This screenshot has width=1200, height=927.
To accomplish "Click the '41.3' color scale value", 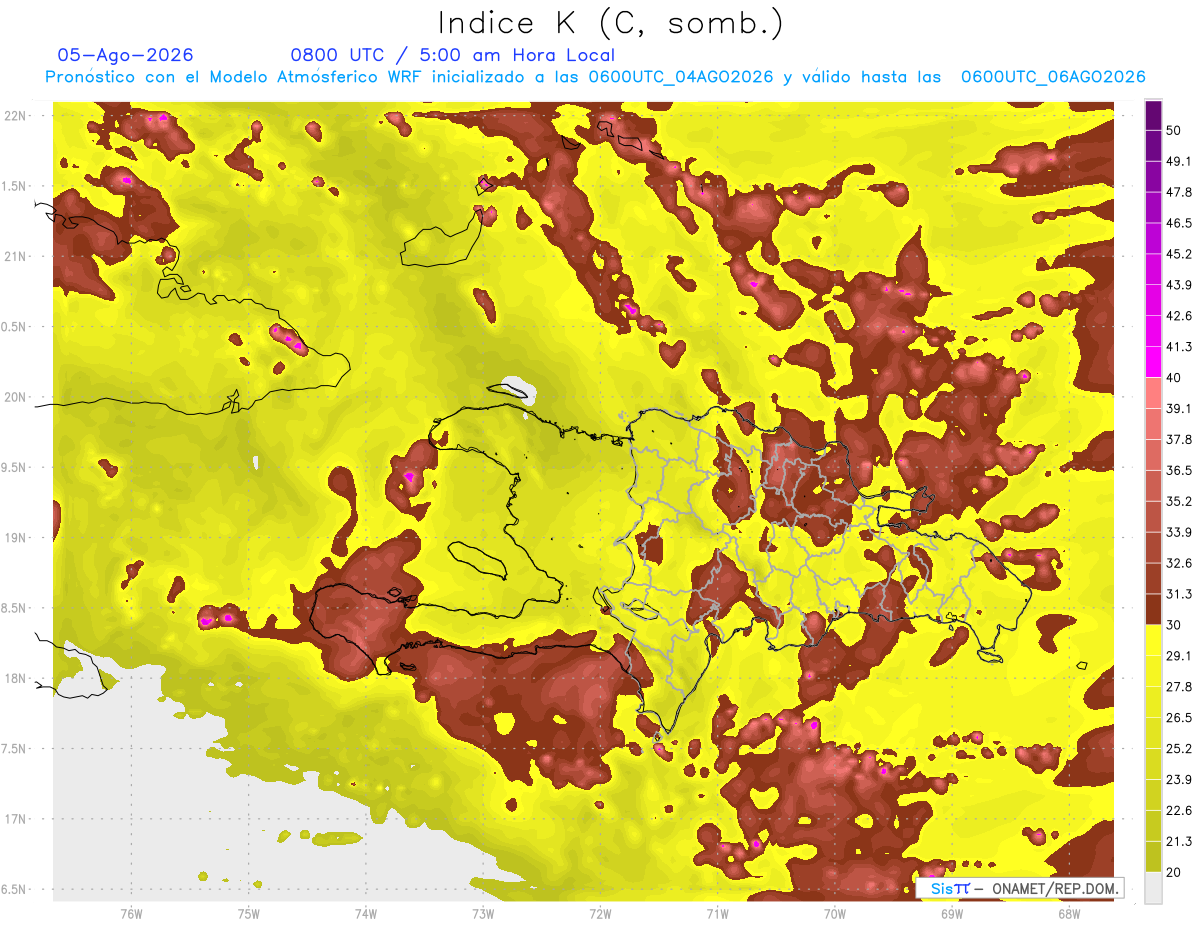I will click(x=1178, y=347).
